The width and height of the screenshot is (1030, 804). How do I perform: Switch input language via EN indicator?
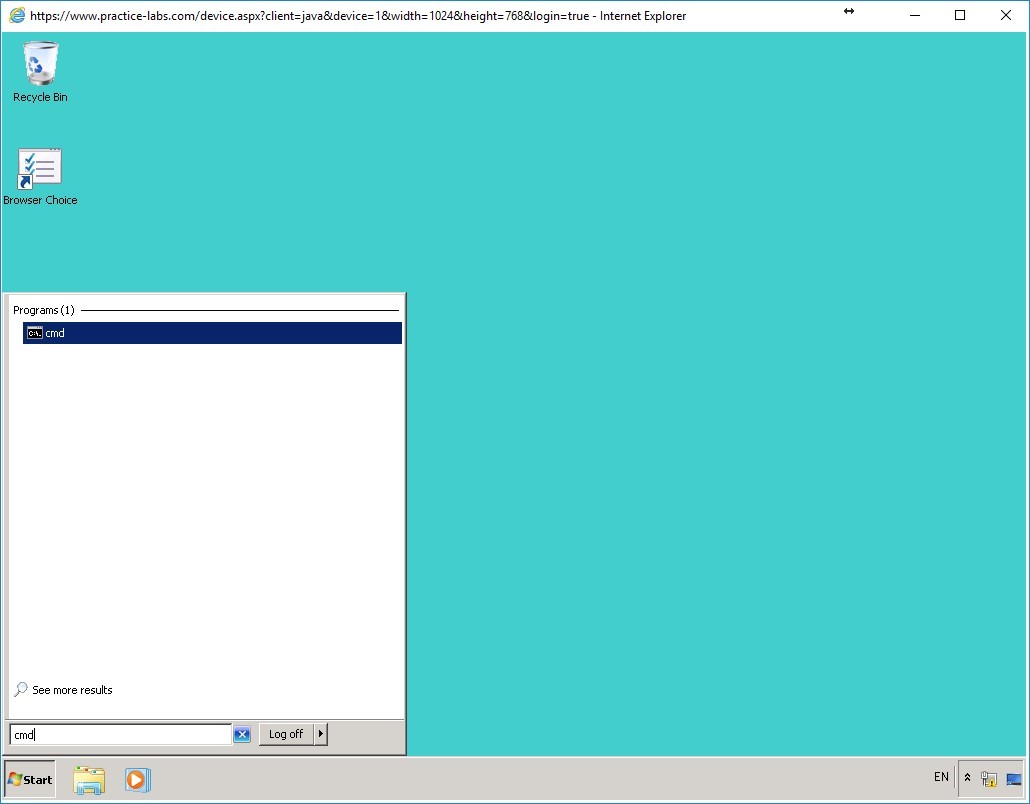940,777
